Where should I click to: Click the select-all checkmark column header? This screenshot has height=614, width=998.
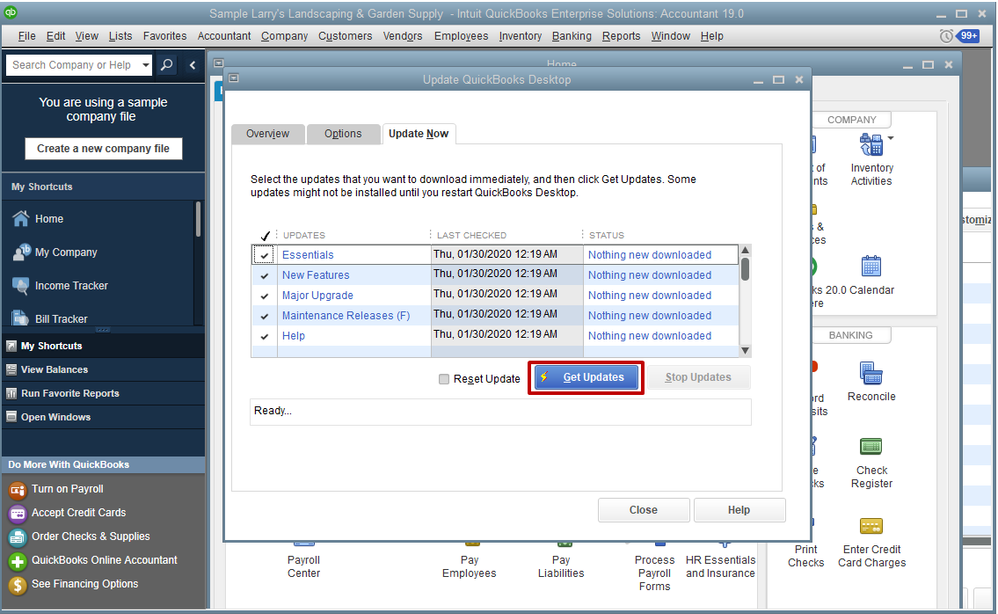pos(265,235)
